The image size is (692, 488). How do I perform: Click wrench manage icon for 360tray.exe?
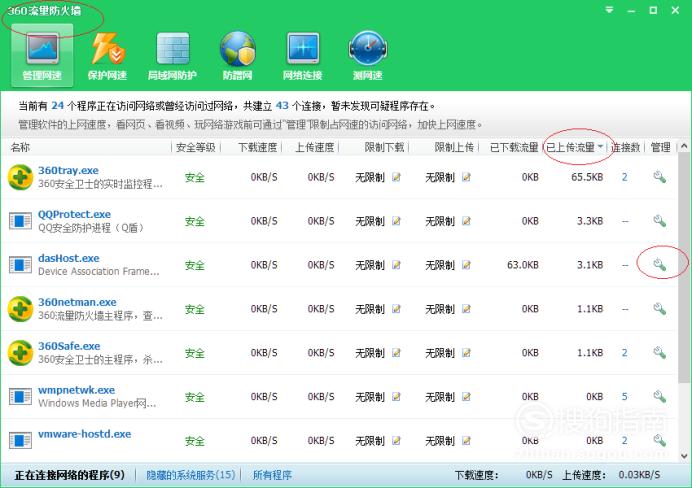coord(659,177)
